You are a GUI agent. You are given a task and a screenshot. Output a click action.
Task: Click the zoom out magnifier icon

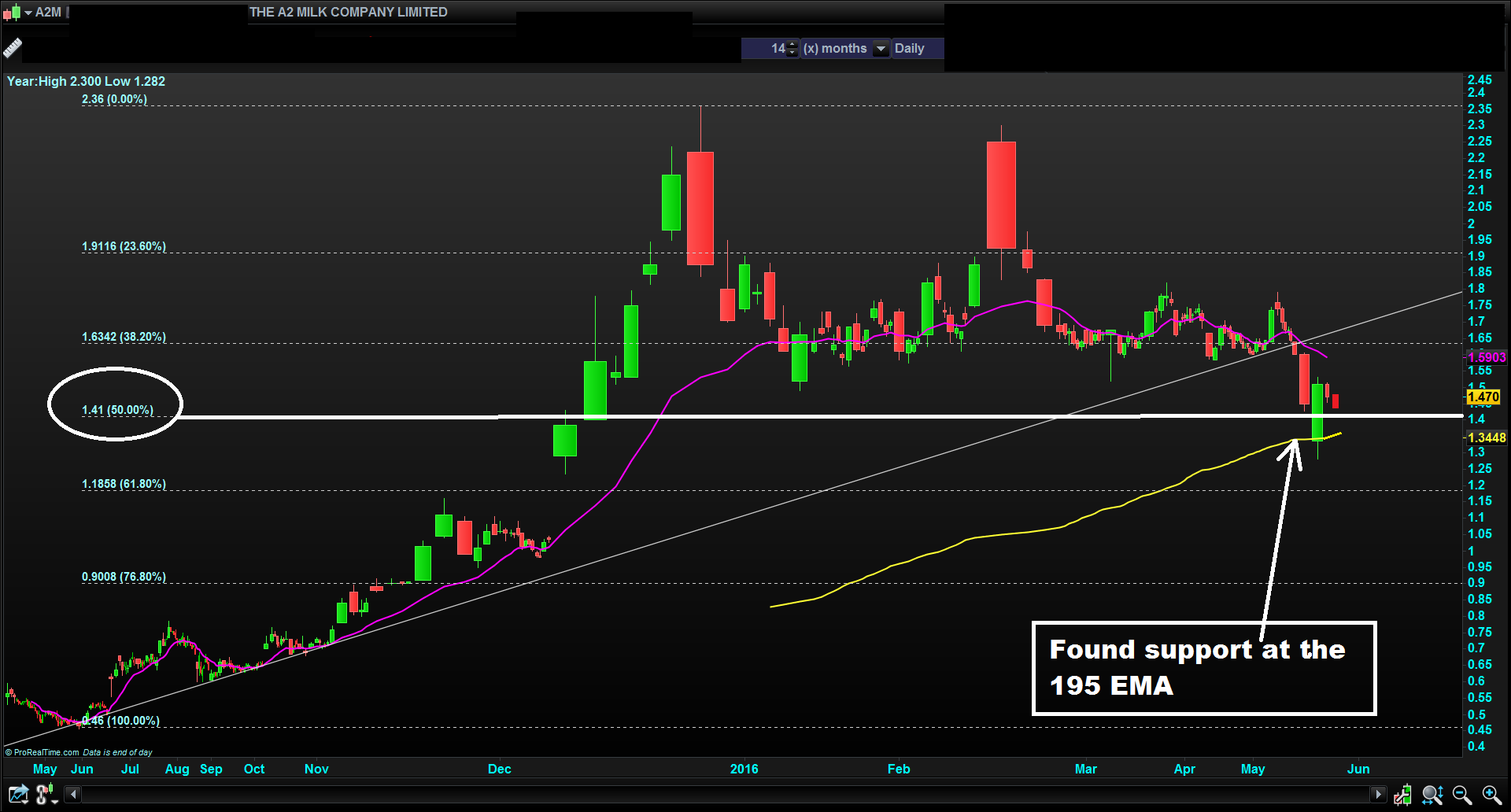click(1461, 795)
